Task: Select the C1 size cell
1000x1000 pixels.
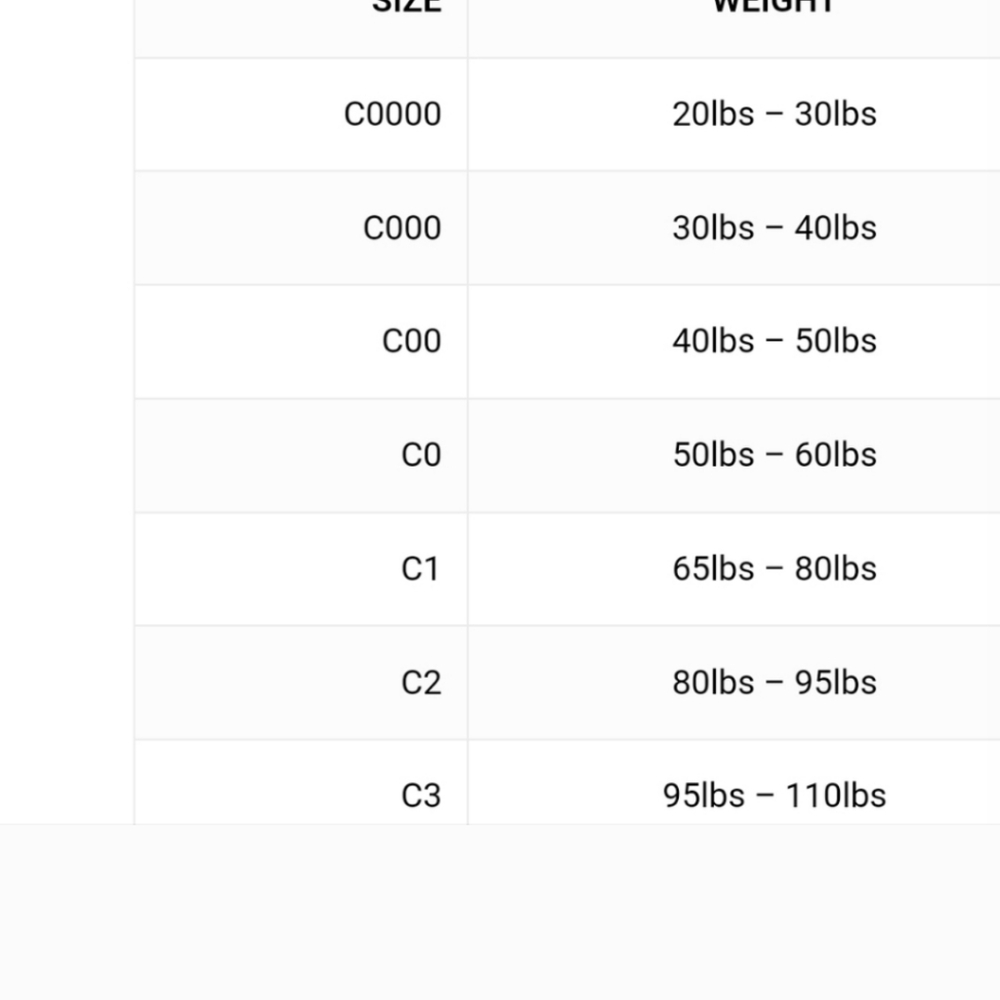Action: click(421, 569)
